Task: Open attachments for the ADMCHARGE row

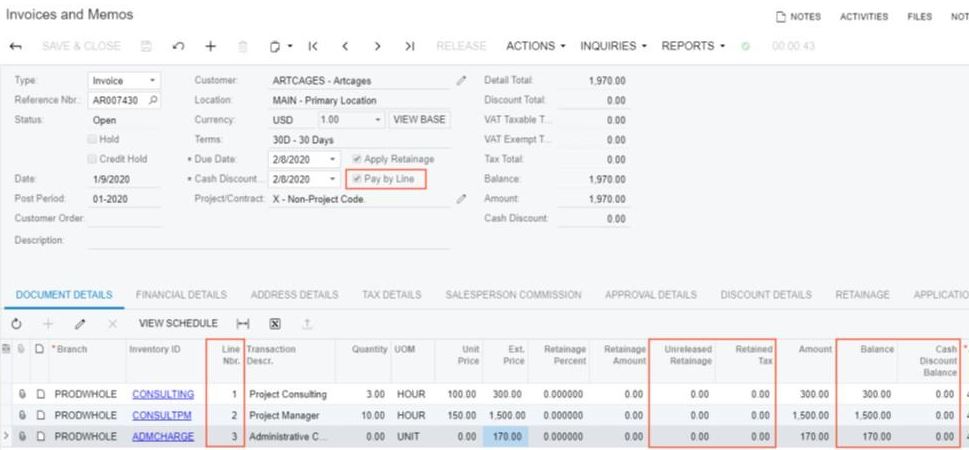Action: tap(22, 436)
